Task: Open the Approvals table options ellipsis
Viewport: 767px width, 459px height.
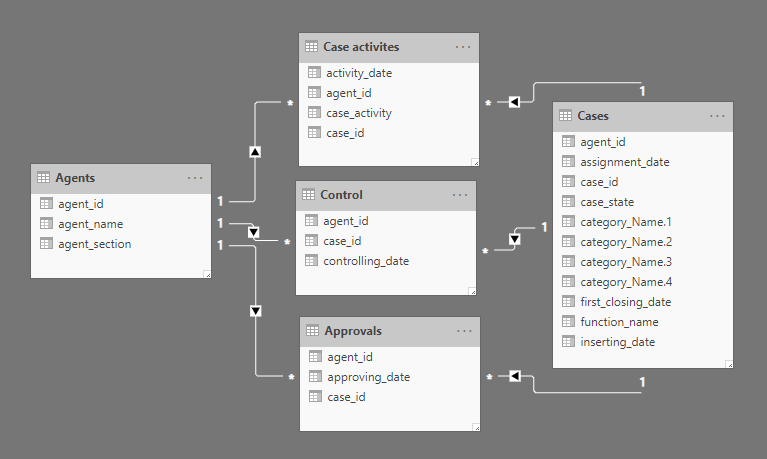Action: click(x=464, y=331)
